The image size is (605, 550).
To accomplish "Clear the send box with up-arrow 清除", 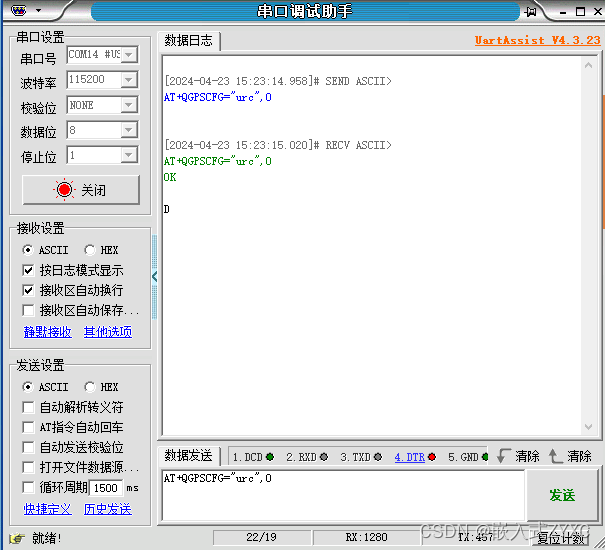I will [570, 456].
